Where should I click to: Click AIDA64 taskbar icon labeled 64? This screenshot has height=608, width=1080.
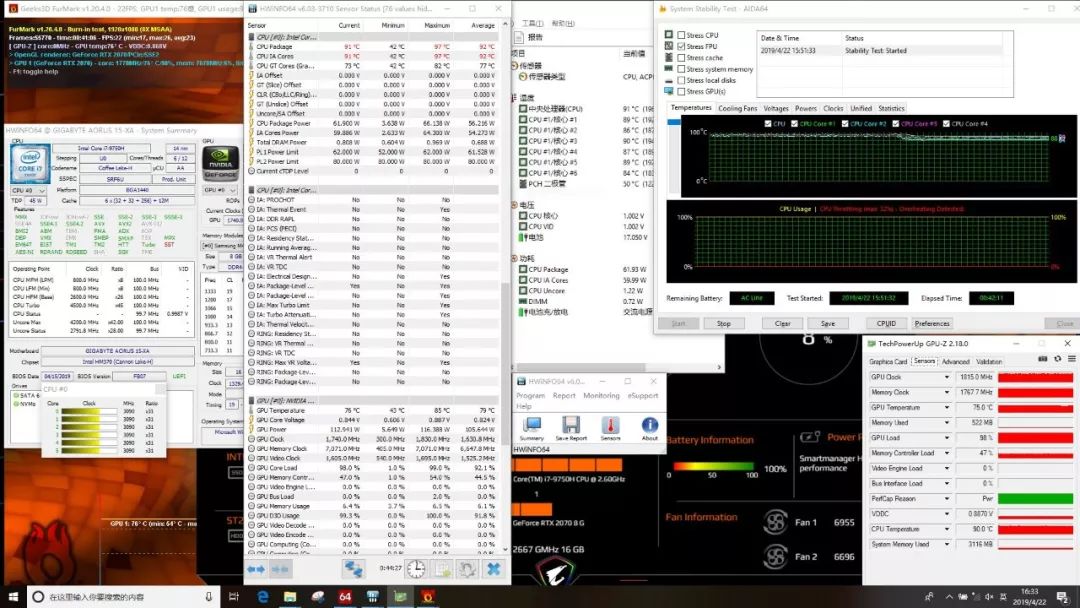[x=345, y=596]
